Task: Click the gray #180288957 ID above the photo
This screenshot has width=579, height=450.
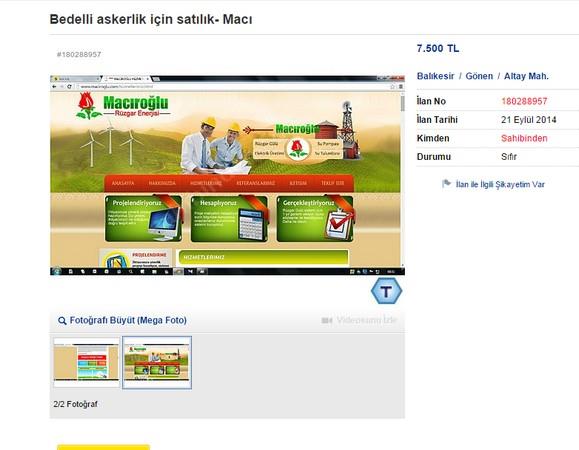Action: pos(79,54)
